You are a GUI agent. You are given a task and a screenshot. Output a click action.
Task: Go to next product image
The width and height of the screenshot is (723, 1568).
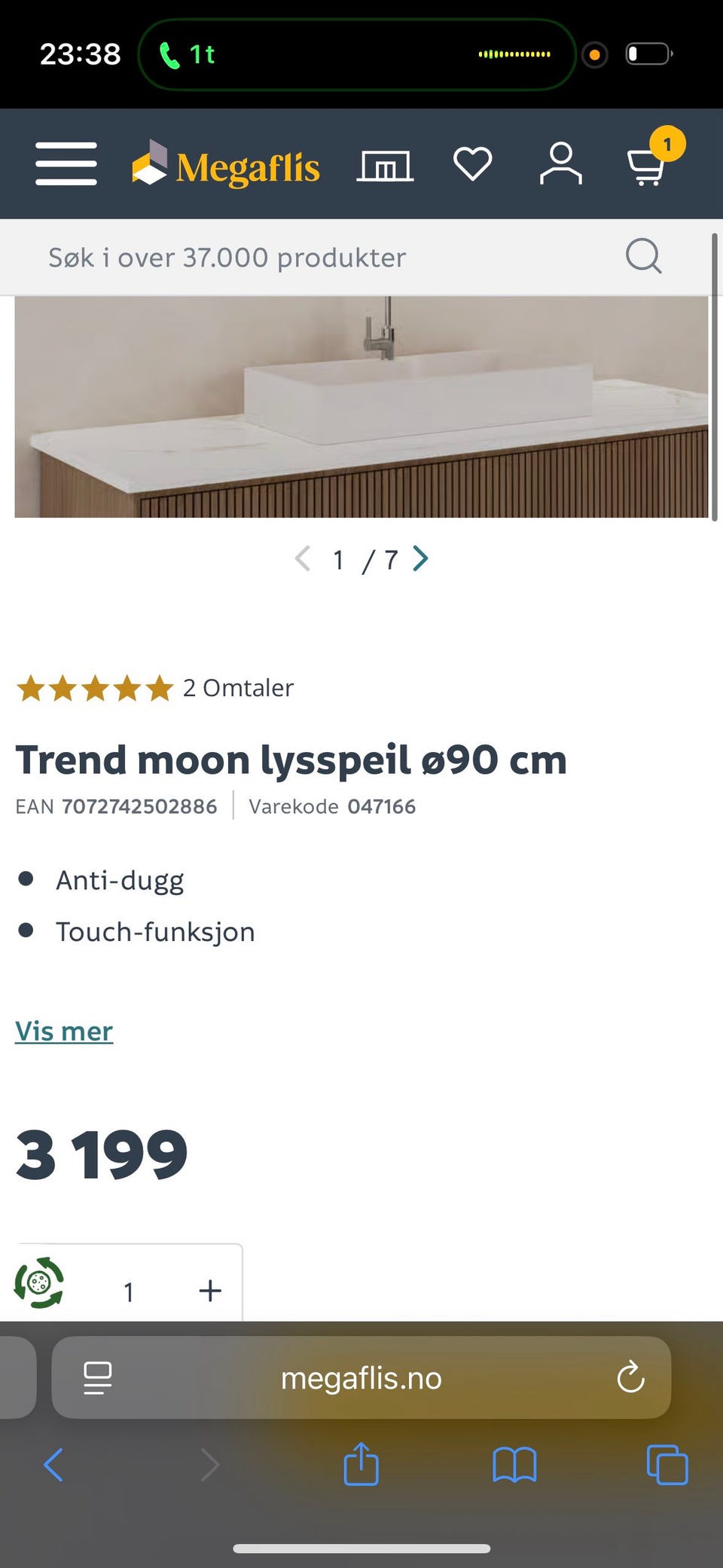(421, 559)
